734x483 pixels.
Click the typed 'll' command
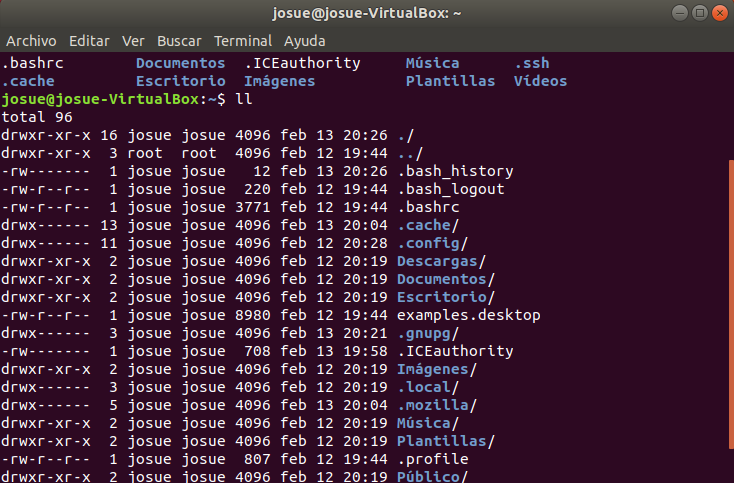(243, 99)
